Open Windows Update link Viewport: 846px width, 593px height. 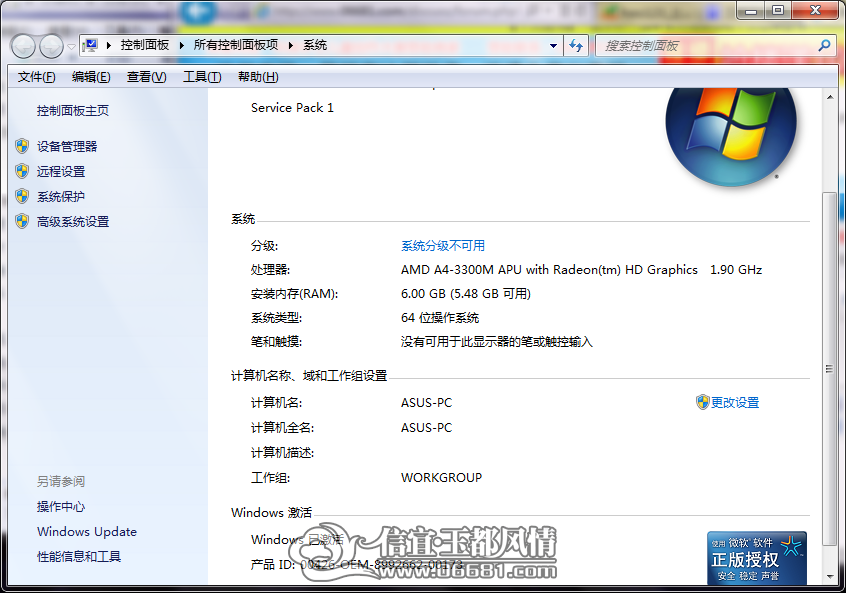(x=87, y=531)
